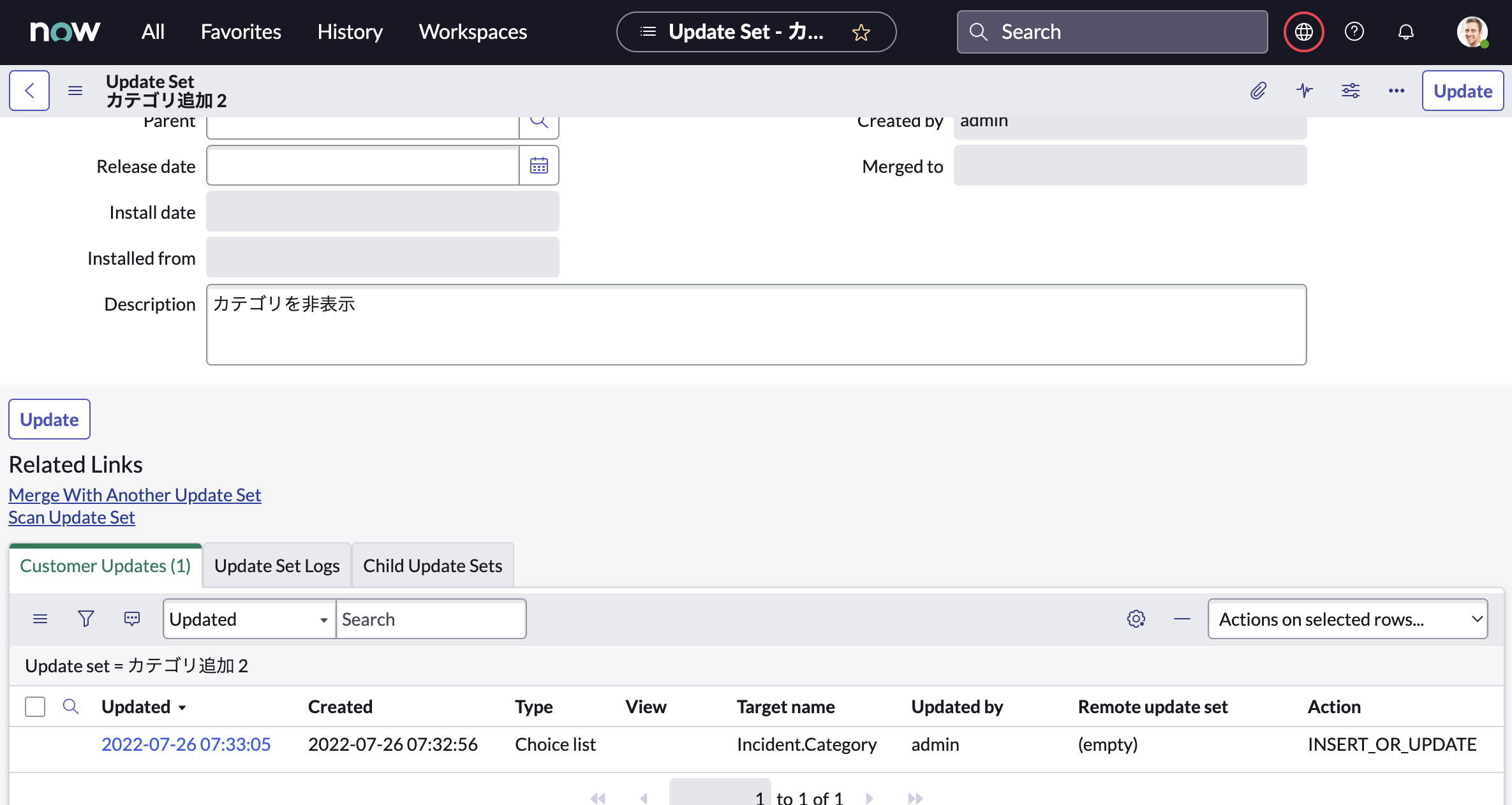Open notifications bell icon

(x=1405, y=32)
